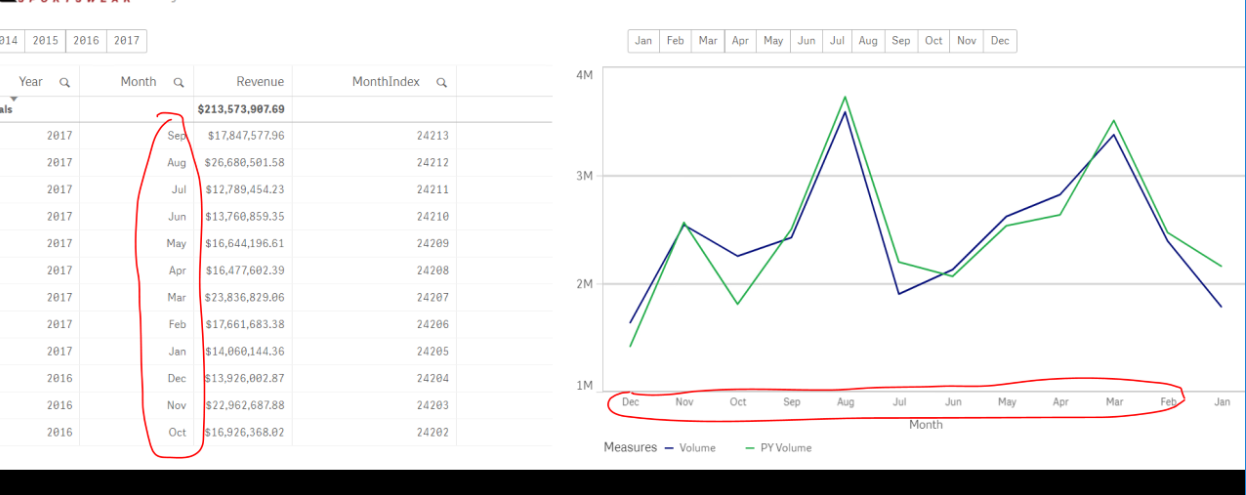Screen dimensions: 1246x495
Task: Select MonthIndex value 24207
Action: (433, 298)
